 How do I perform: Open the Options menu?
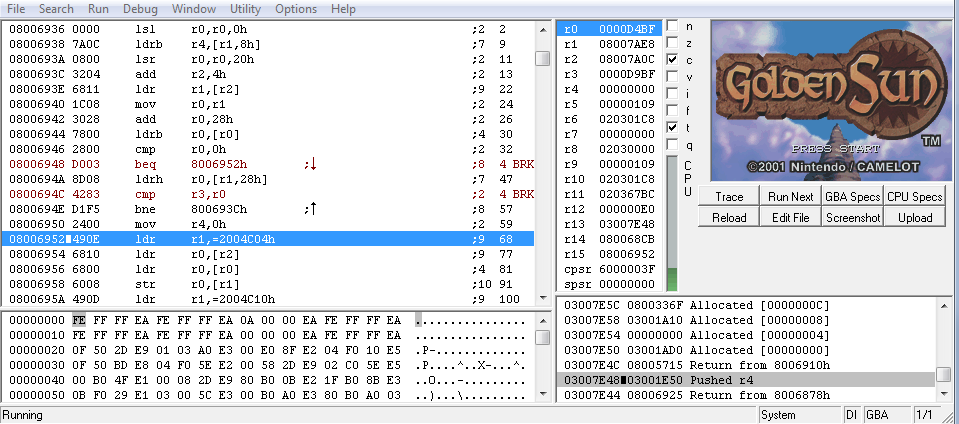(295, 9)
